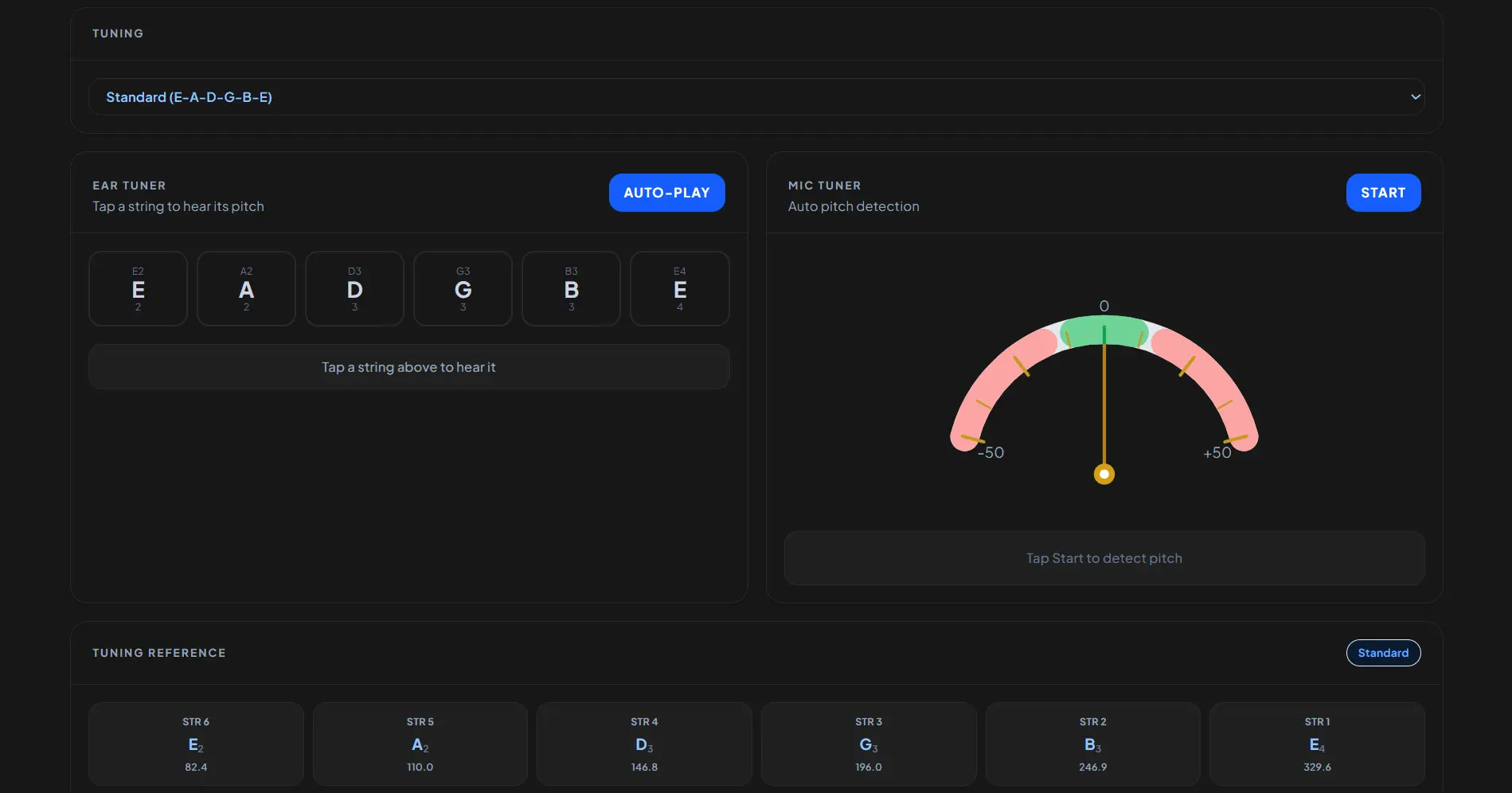Play the D3 string
Screen dimensions: 1512x793
[354, 288]
